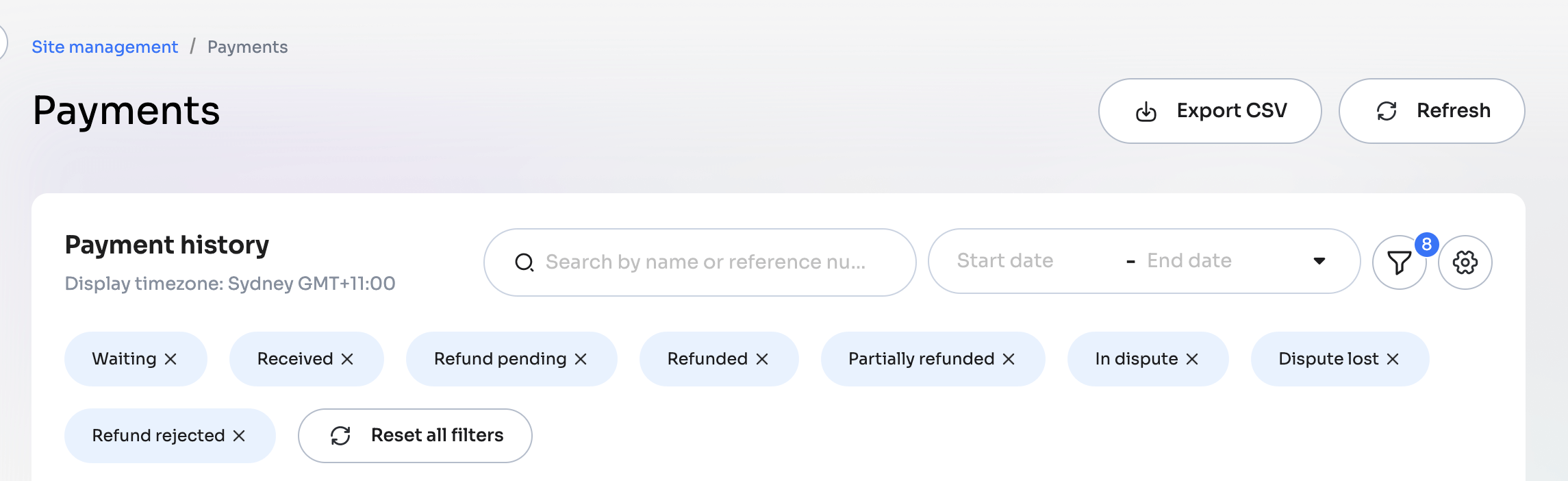Expand the date range dropdown arrow
Viewport: 1568px width, 481px height.
[1319, 261]
